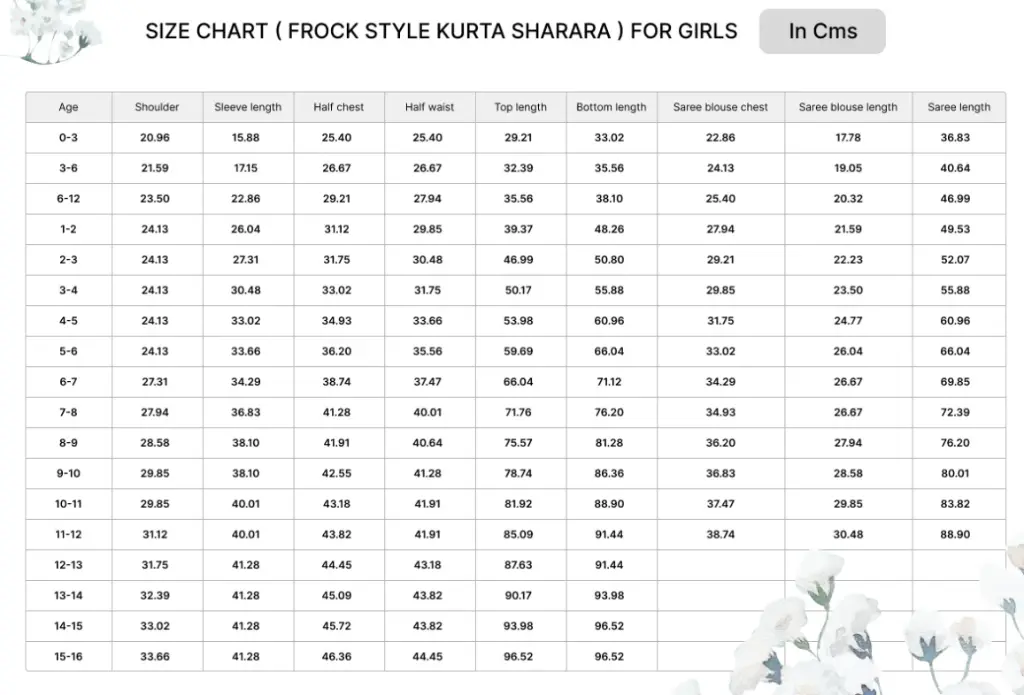The image size is (1024, 695).
Task: Click the Half chest column header
Action: pos(338,107)
